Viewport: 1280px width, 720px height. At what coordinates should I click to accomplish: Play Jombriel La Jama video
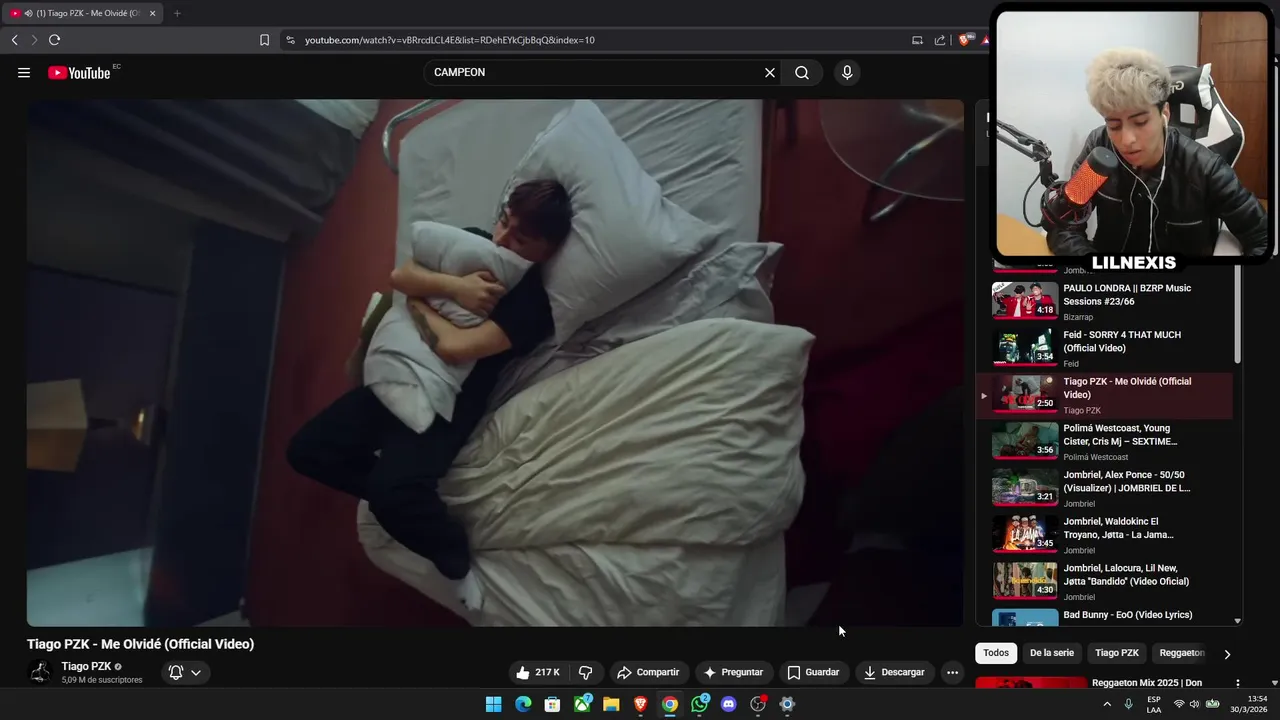[1105, 535]
